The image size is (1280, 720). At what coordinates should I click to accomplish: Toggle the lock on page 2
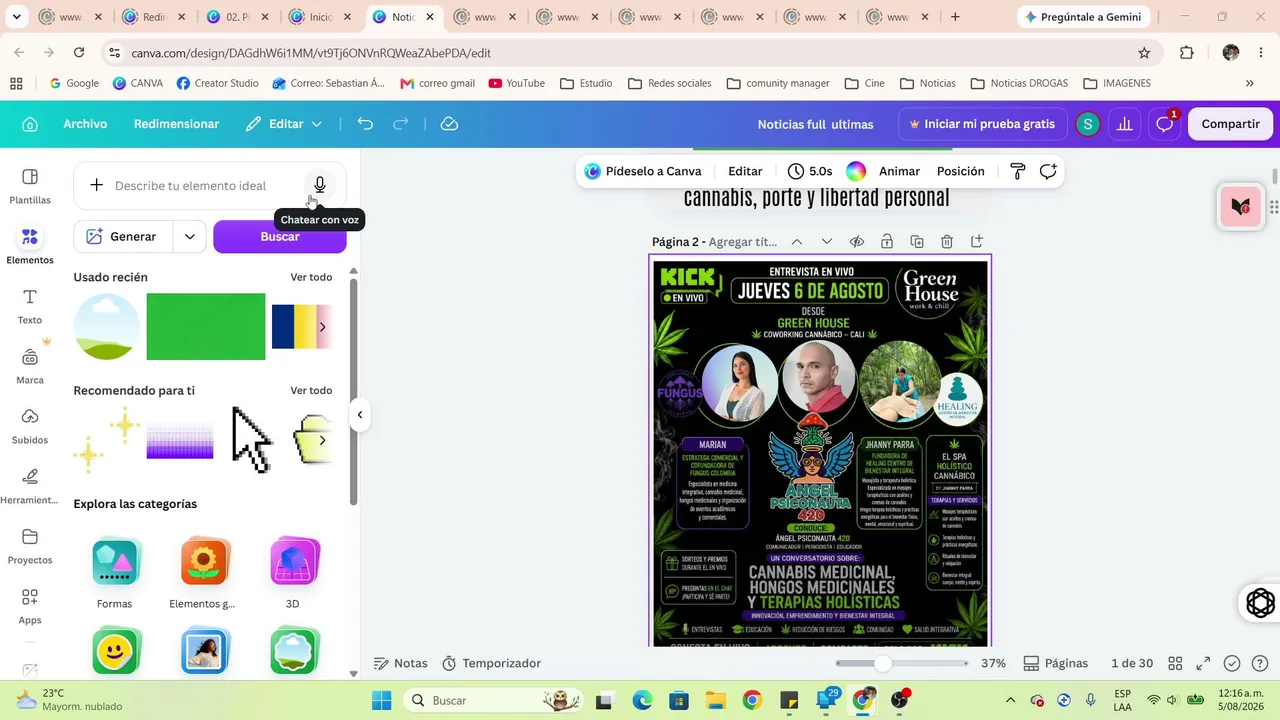pos(887,241)
